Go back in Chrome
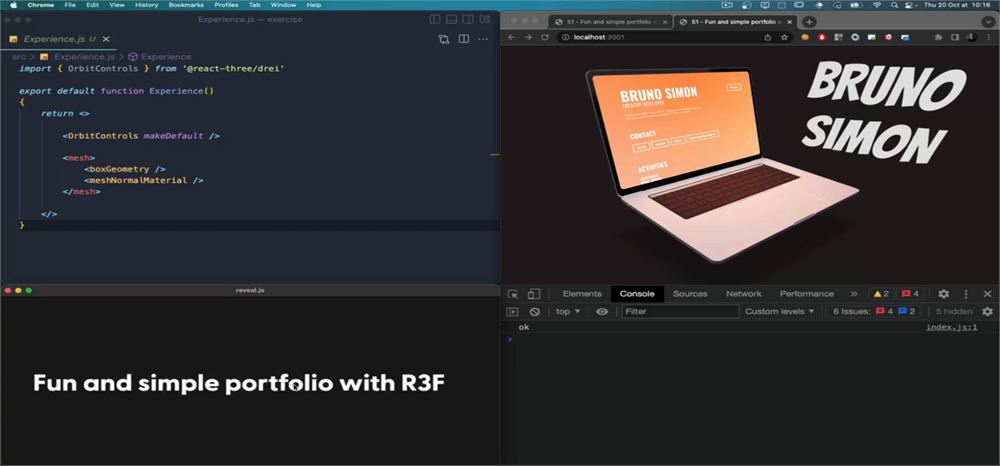The width and height of the screenshot is (1000, 466). click(511, 38)
